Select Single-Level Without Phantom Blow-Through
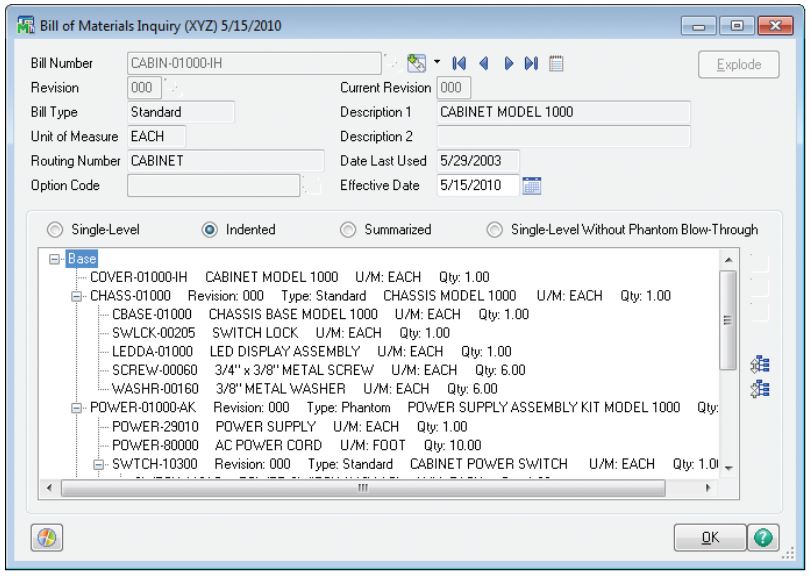The height and width of the screenshot is (581, 811). [496, 229]
